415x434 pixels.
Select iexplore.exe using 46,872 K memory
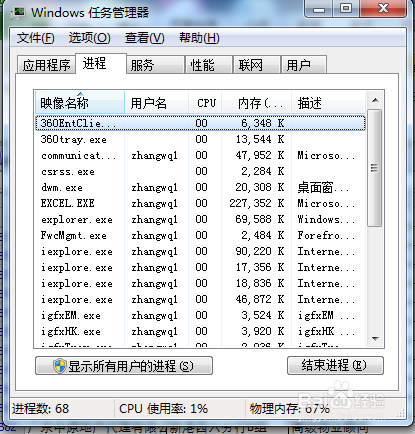click(x=200, y=299)
